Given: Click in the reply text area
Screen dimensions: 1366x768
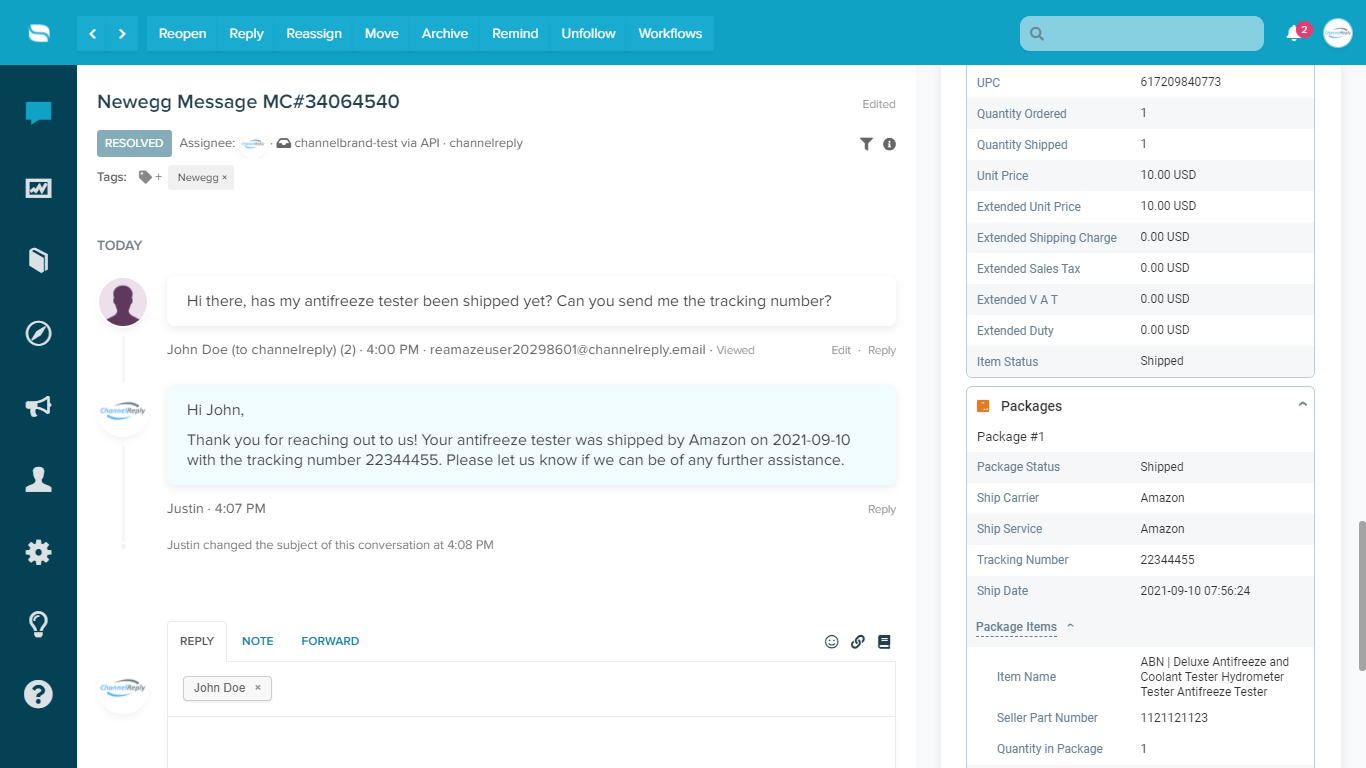Looking at the screenshot, I should coord(531,742).
